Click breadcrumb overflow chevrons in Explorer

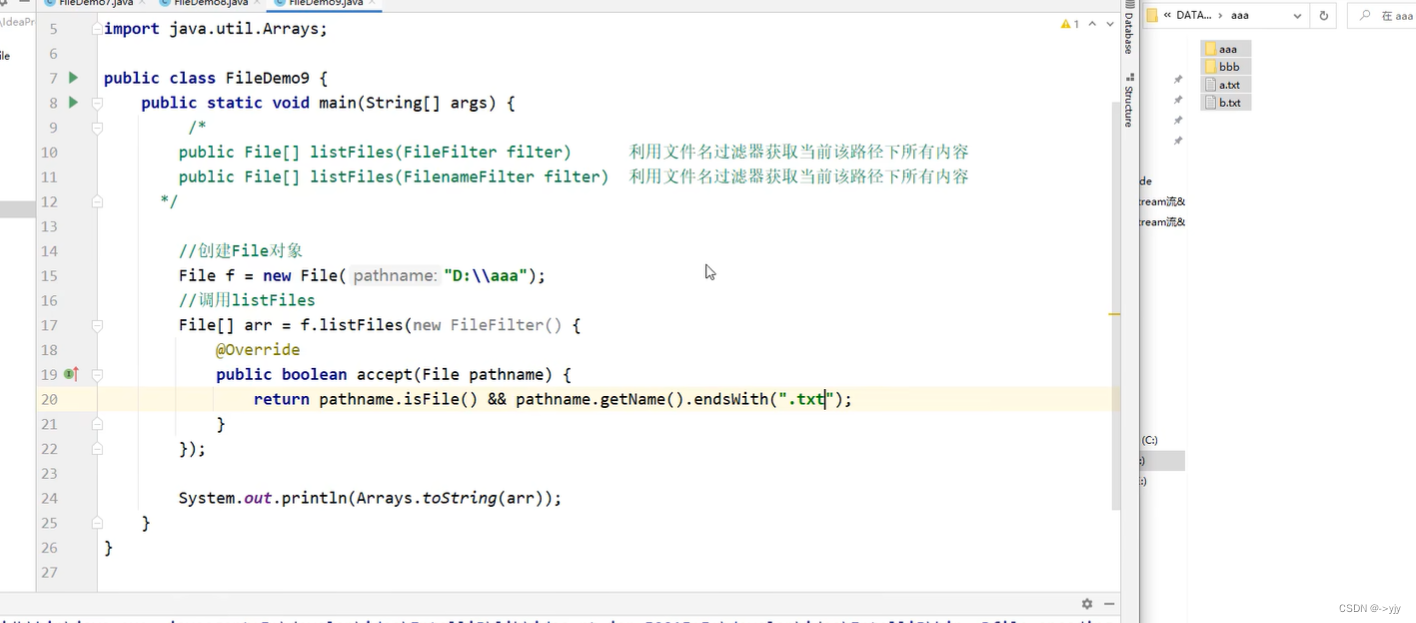[1167, 16]
